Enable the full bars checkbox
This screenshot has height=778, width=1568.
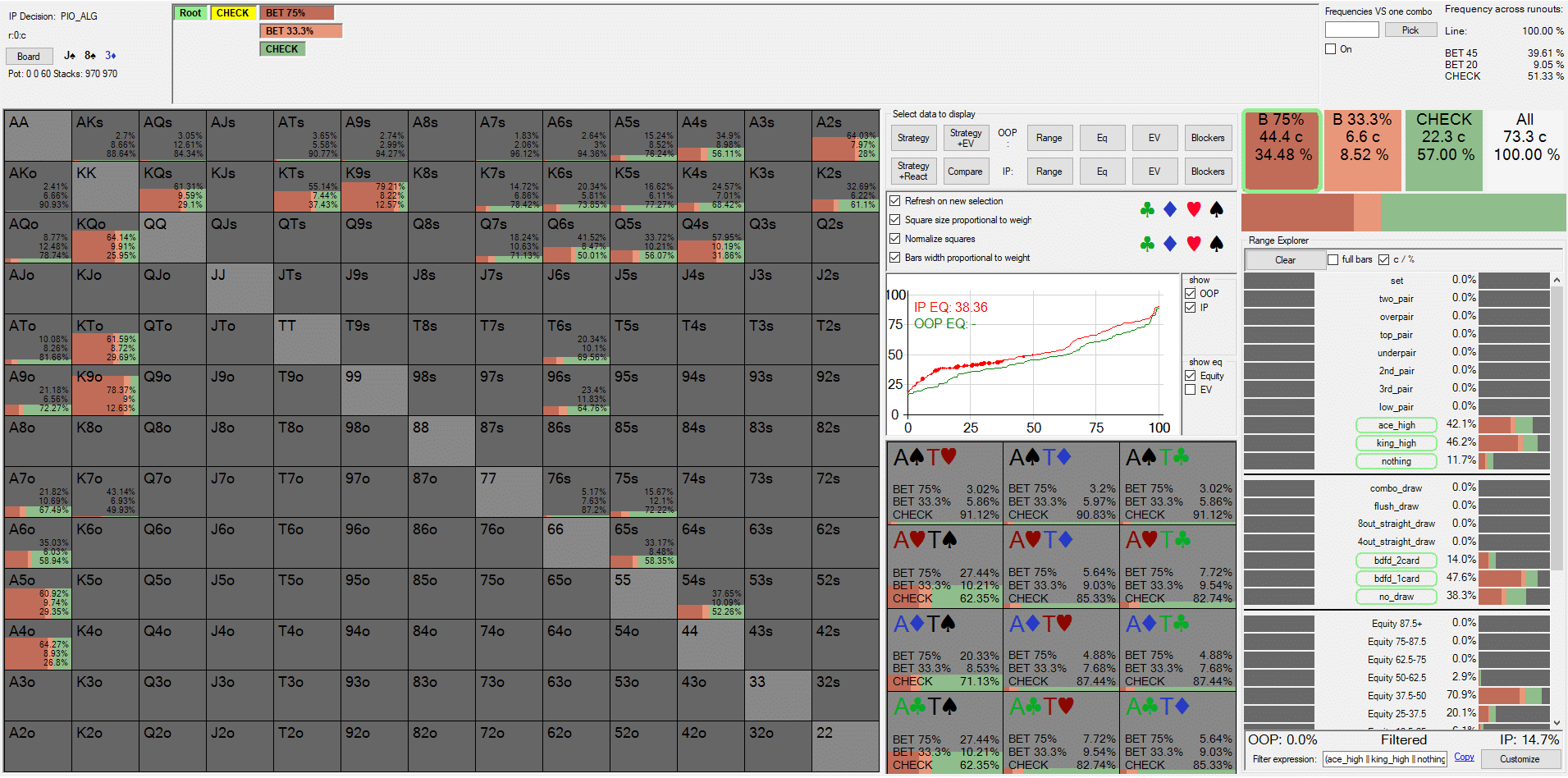tap(1333, 260)
